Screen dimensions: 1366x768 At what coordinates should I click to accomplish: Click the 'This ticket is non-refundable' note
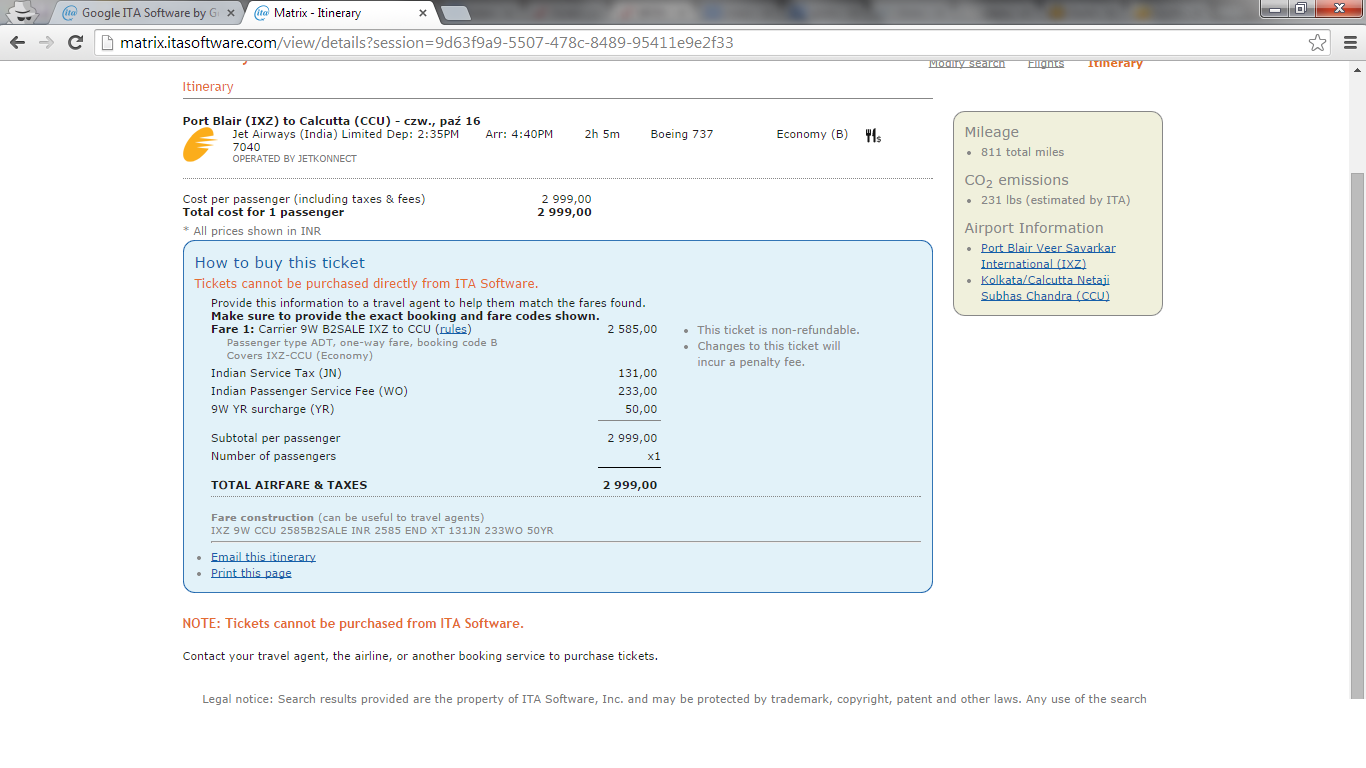(779, 330)
